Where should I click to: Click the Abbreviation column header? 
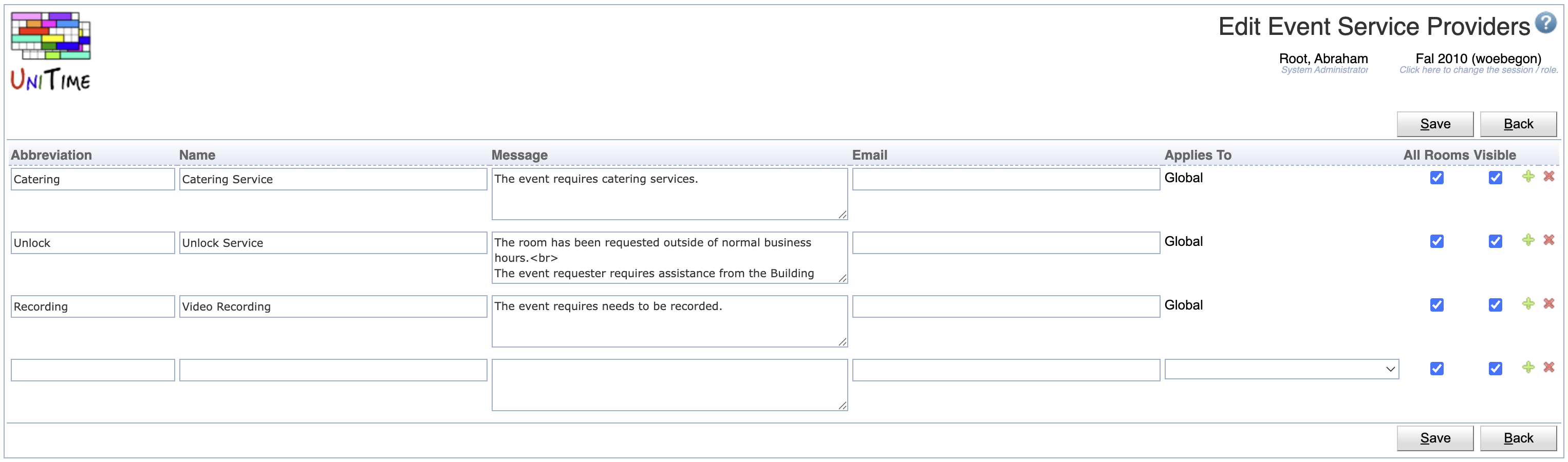pos(51,155)
